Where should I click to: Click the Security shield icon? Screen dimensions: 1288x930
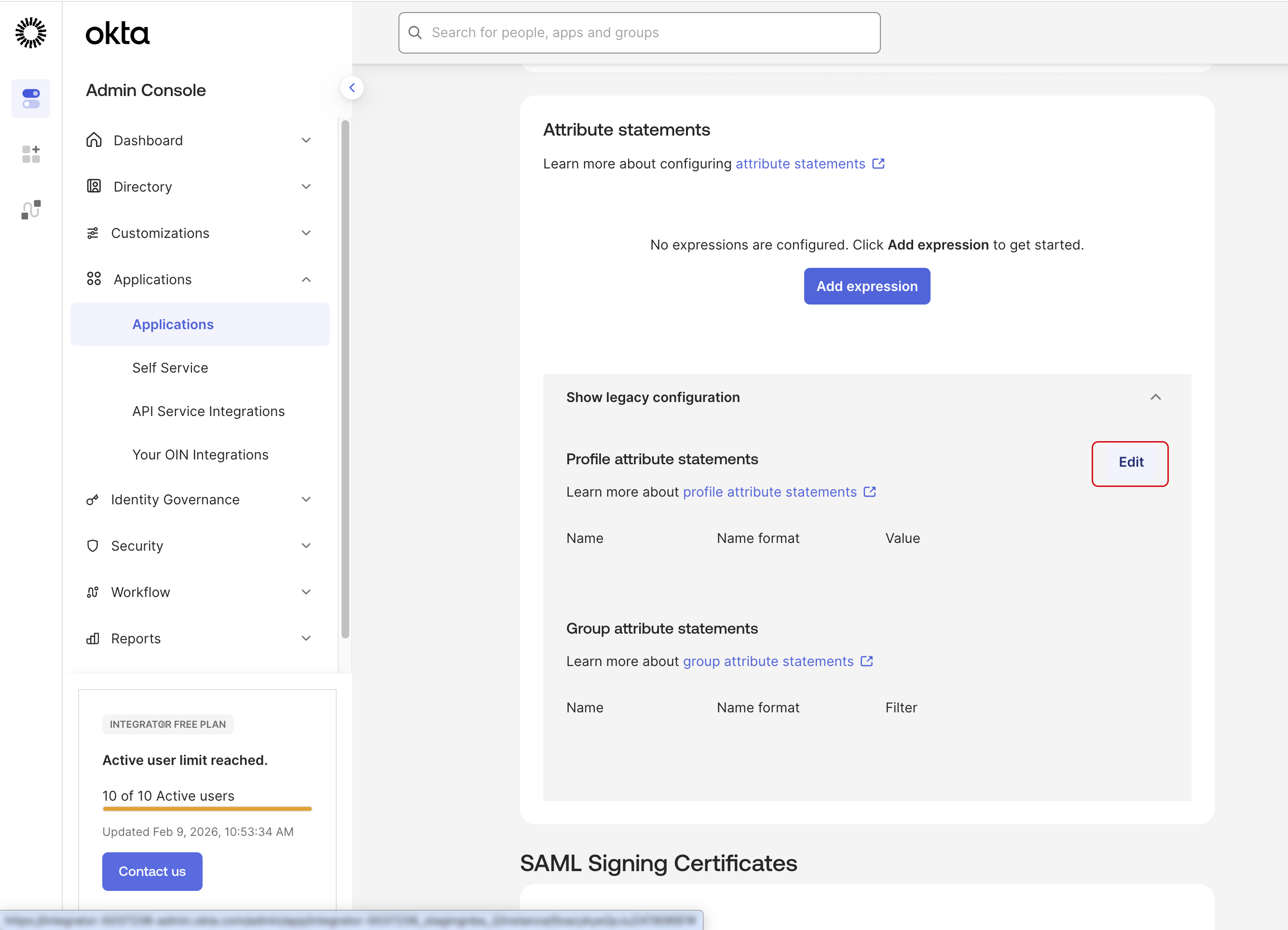coord(93,546)
